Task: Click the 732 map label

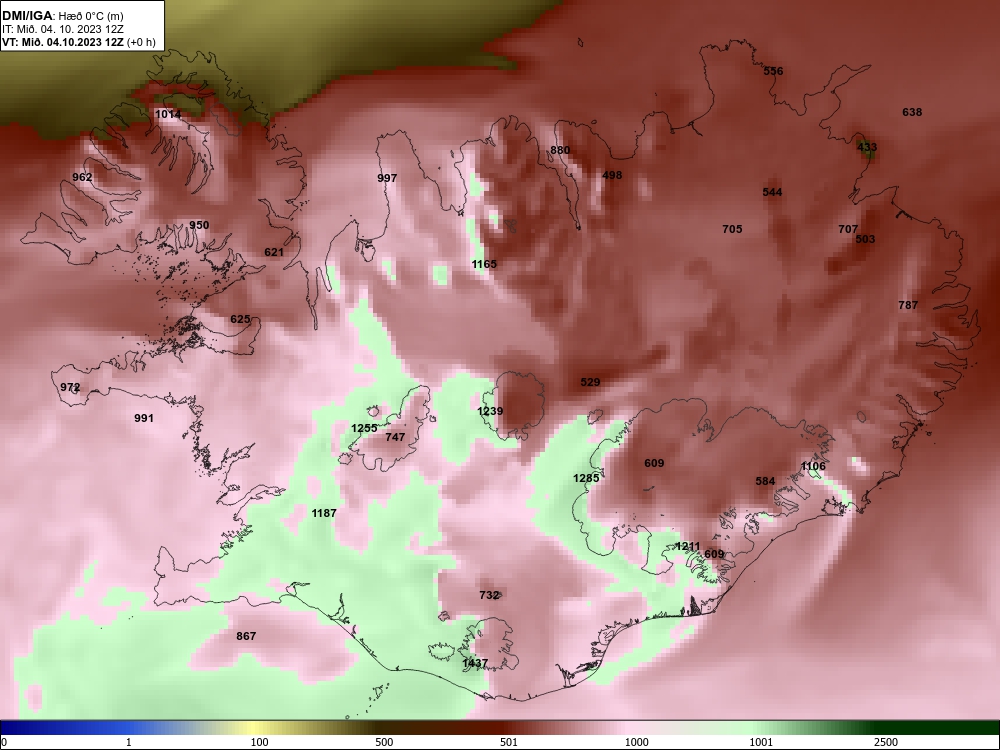Action: pyautogui.click(x=489, y=595)
